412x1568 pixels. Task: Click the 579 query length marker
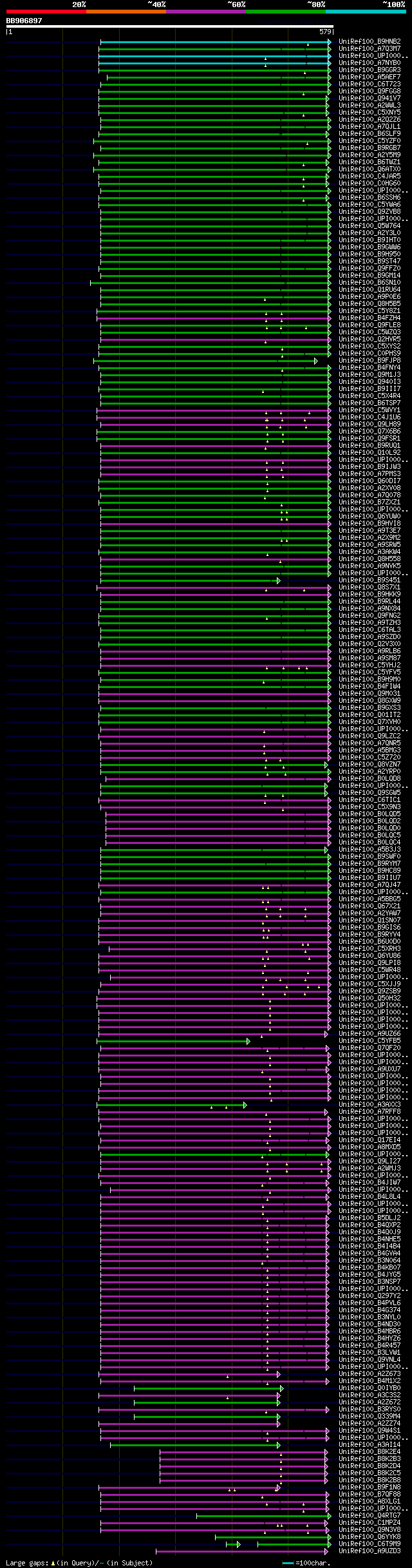tap(325, 32)
